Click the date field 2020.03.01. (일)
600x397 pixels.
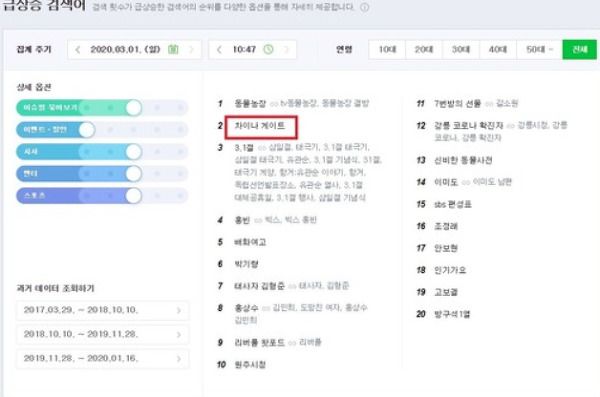134,49
